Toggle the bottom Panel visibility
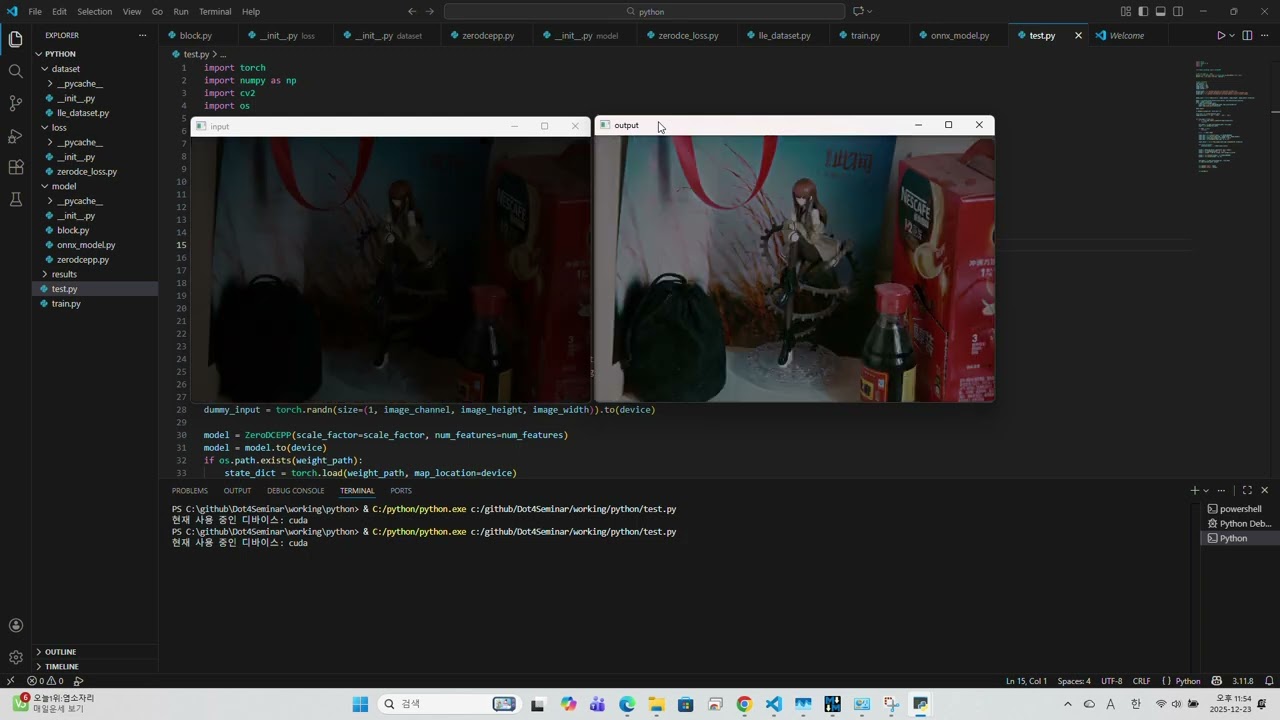Screen dimensions: 1280x720 pyautogui.click(x=1161, y=11)
